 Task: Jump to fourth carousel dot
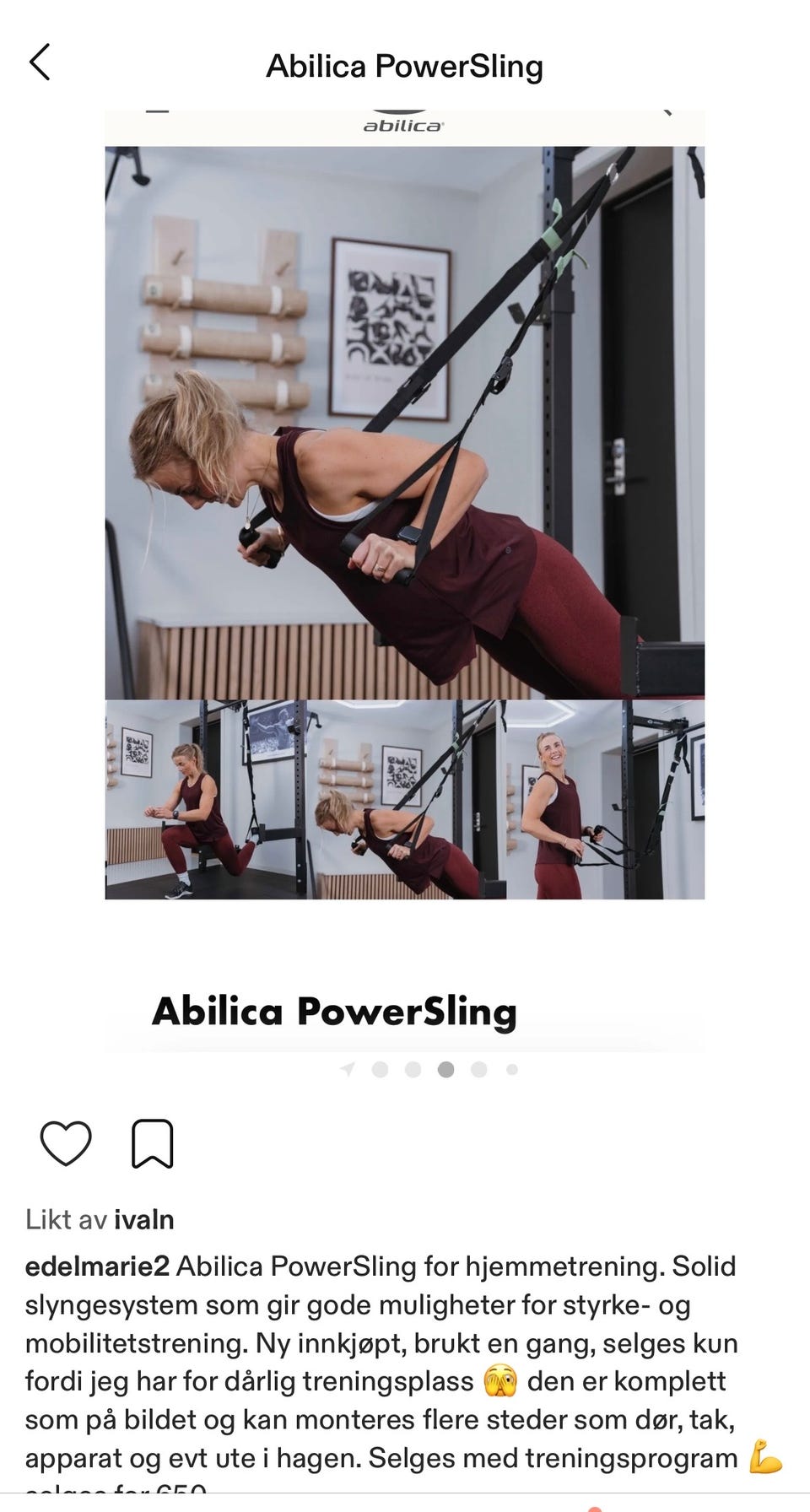[479, 1070]
